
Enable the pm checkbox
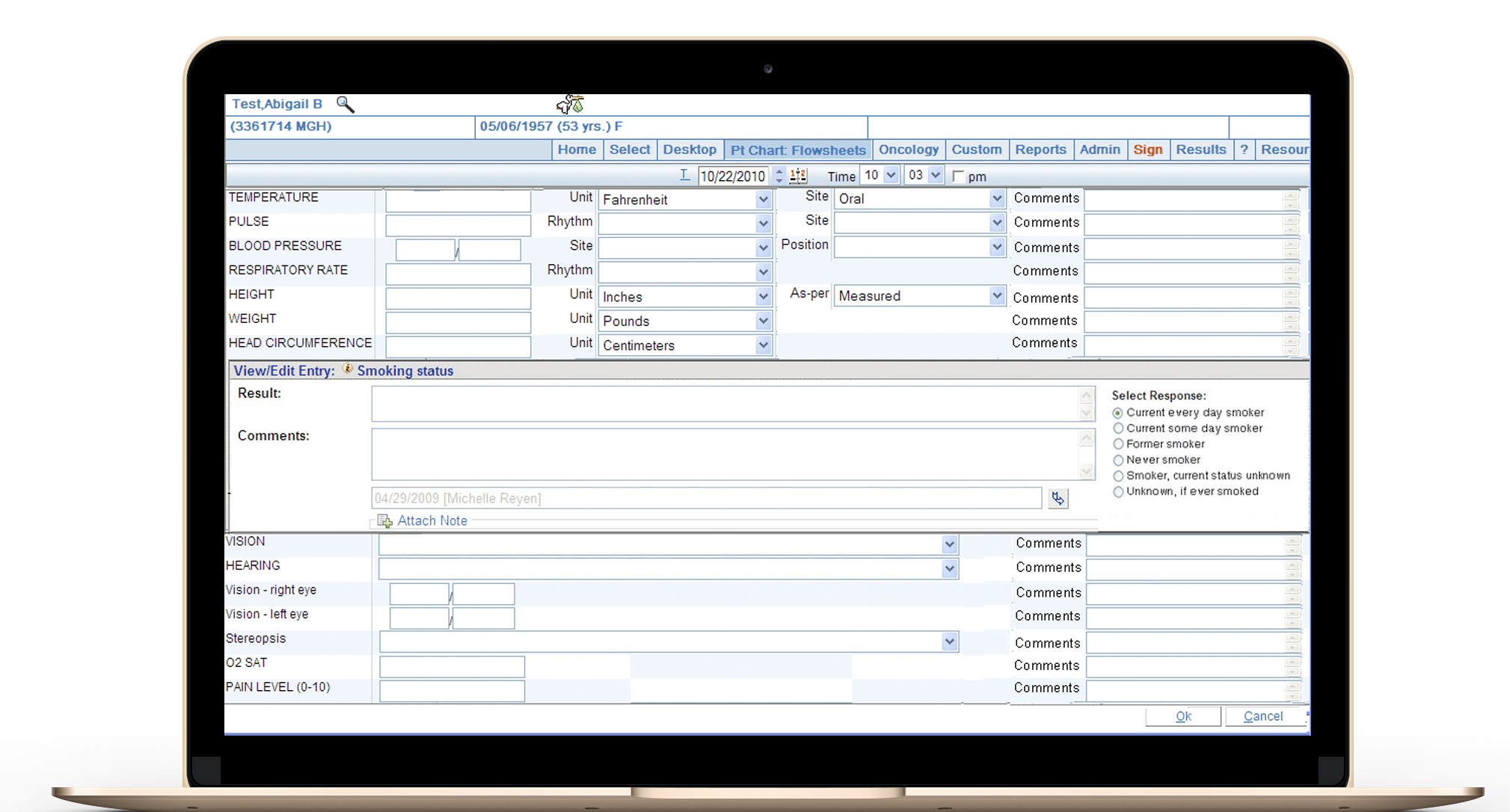coord(958,176)
